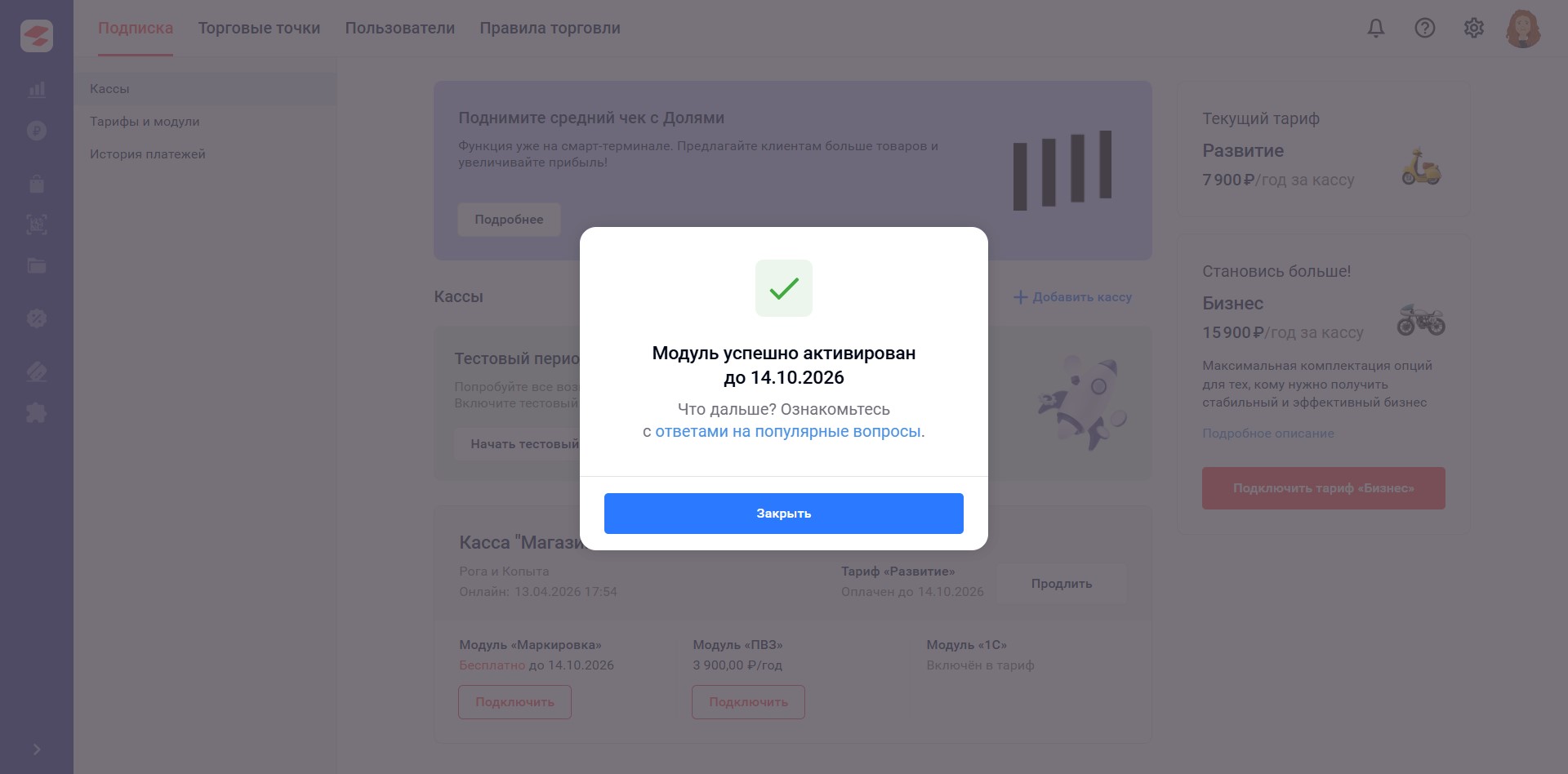Screen dimensions: 1568x774
Task: Open the discount percent sidebar icon
Action: click(x=37, y=318)
